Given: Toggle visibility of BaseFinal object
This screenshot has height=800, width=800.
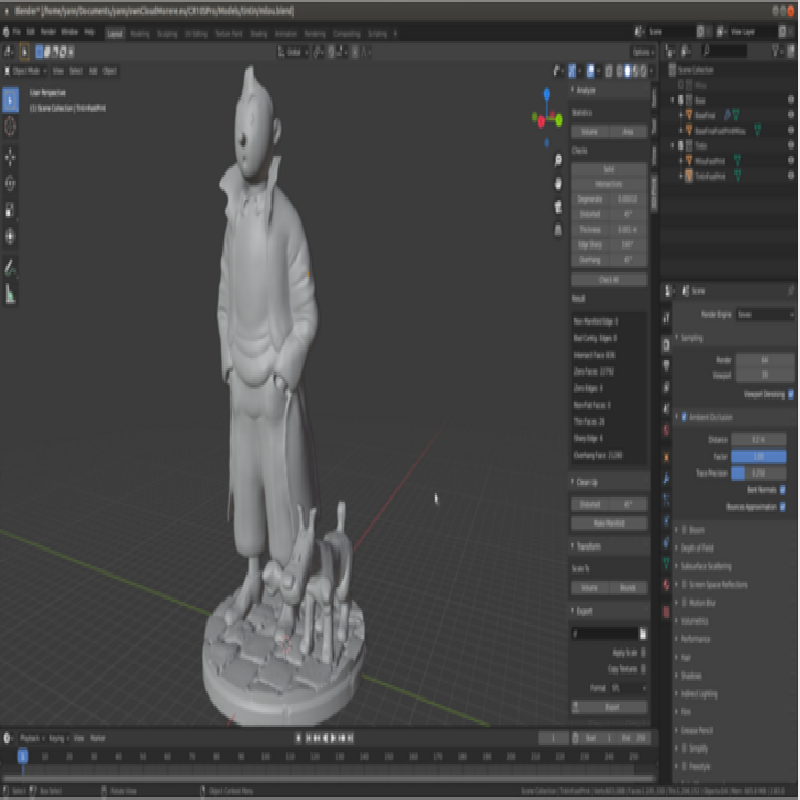Looking at the screenshot, I should tap(790, 115).
